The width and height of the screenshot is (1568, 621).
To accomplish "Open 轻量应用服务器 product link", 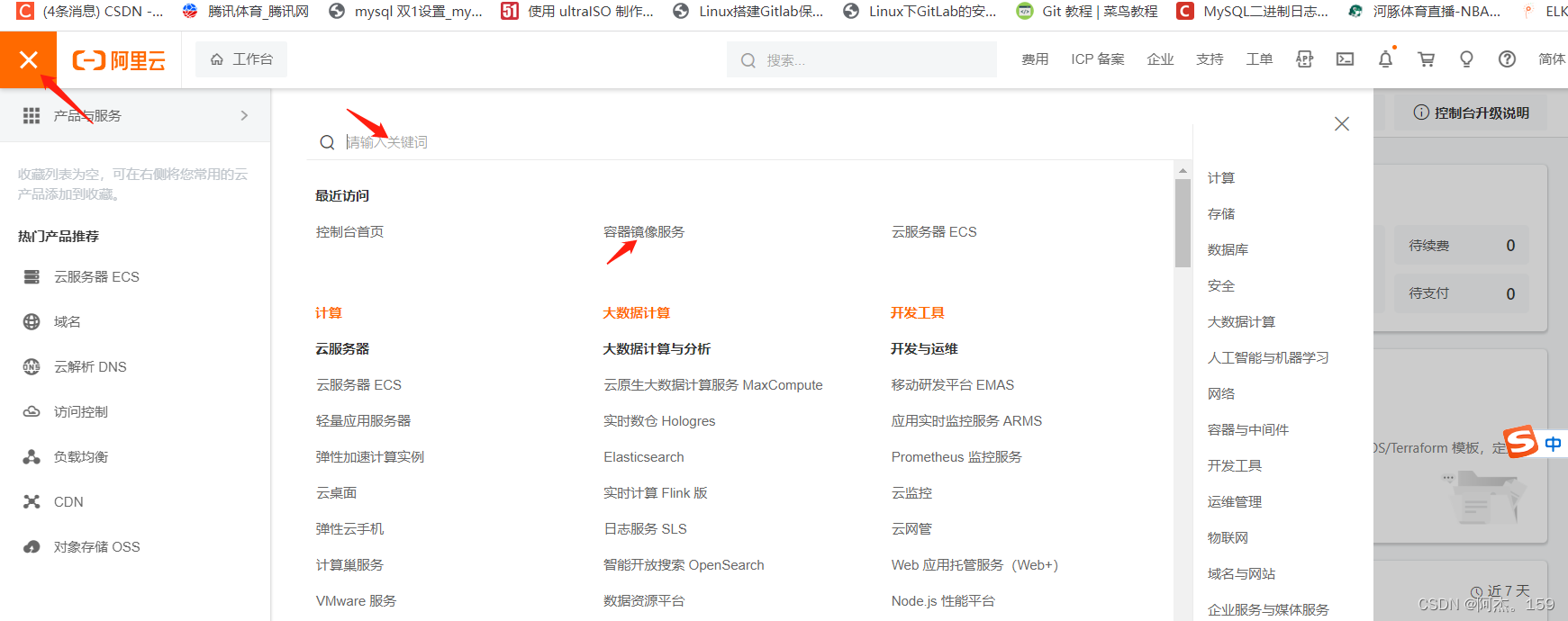I will [363, 420].
